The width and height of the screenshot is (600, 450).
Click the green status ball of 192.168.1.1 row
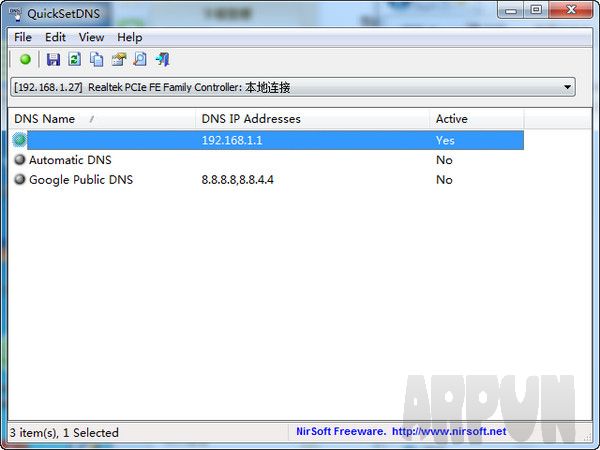click(20, 140)
